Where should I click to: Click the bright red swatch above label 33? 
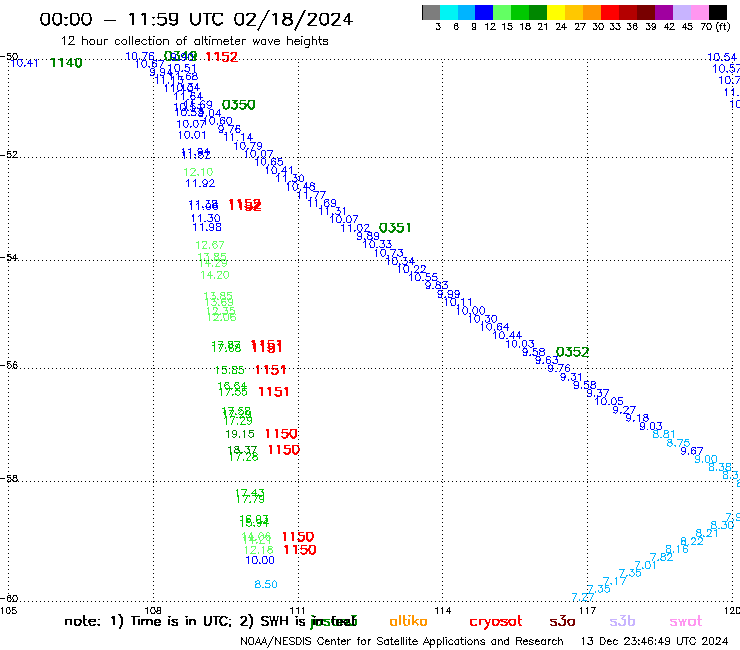[610, 12]
